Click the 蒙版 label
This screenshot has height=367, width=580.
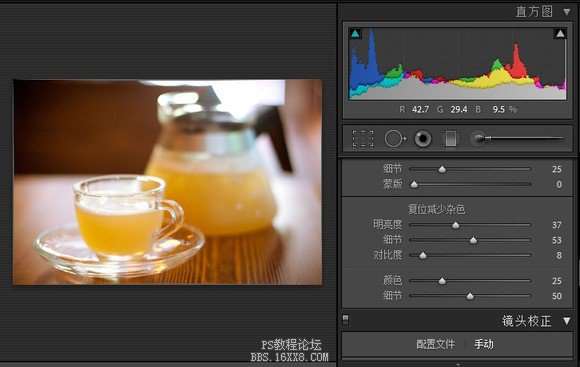coord(392,184)
